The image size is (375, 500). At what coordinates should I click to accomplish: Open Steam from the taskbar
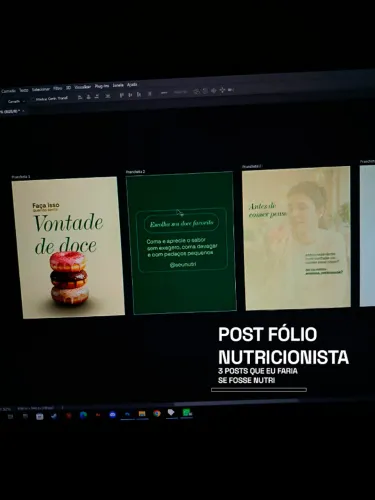click(x=54, y=416)
